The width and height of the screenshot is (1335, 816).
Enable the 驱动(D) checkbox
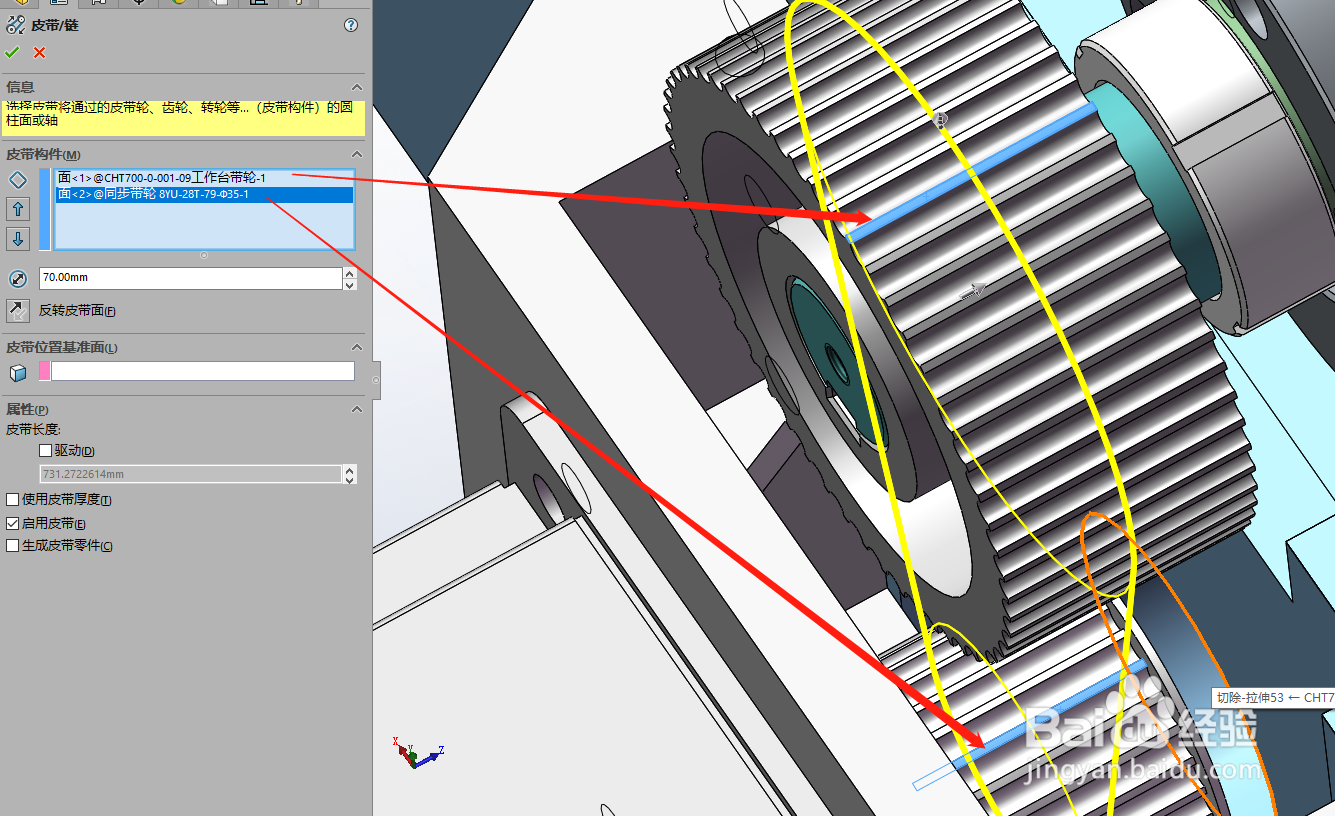pos(45,450)
